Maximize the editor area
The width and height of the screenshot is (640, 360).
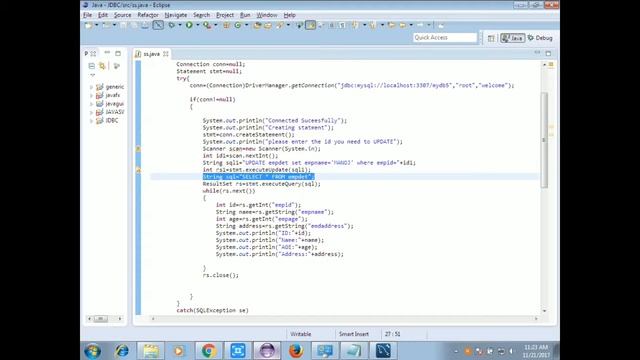coord(548,53)
